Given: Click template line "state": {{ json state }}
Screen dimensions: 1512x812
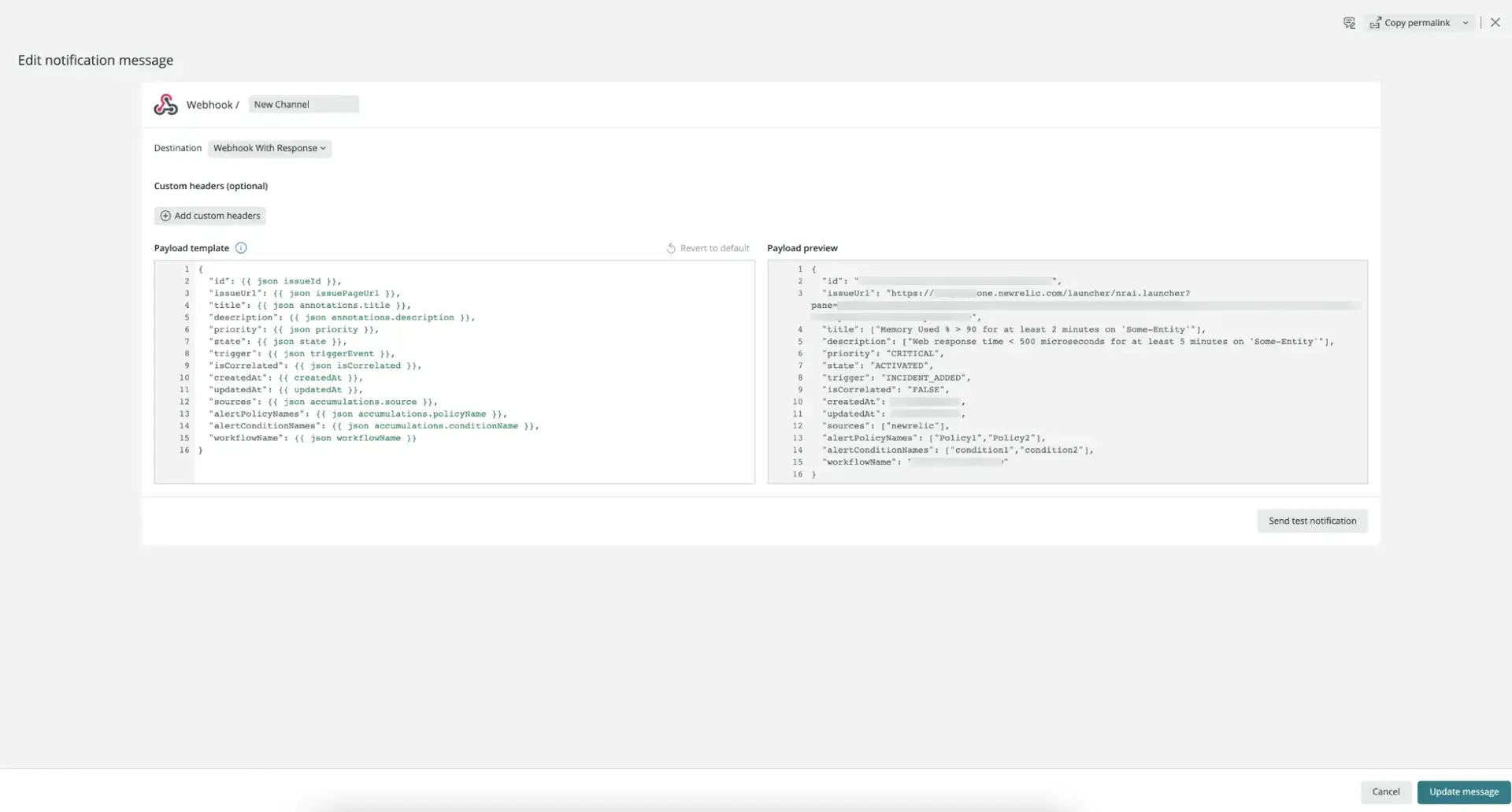Looking at the screenshot, I should [x=278, y=342].
